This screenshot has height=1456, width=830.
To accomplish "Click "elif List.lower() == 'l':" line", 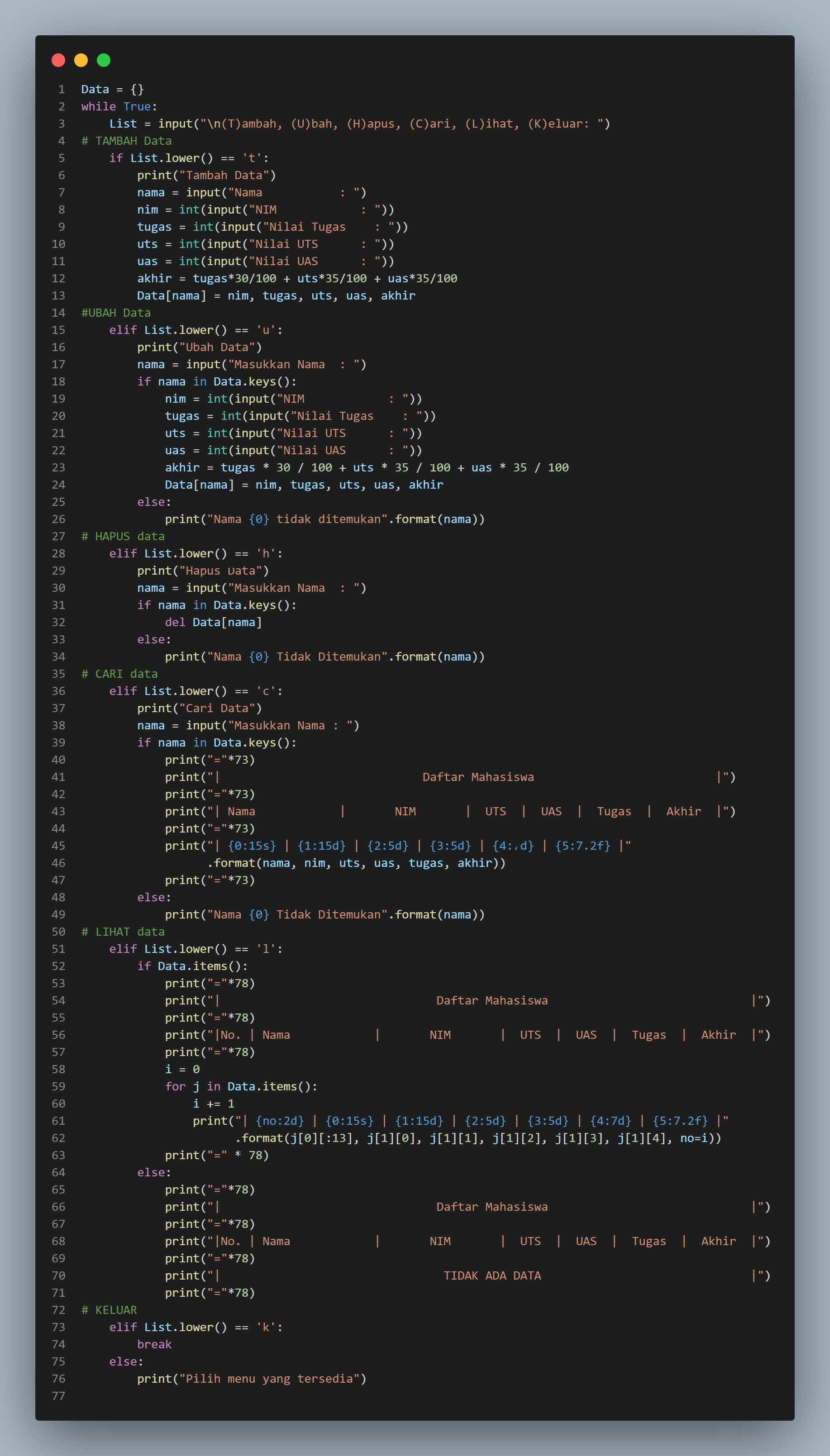I will (196, 948).
